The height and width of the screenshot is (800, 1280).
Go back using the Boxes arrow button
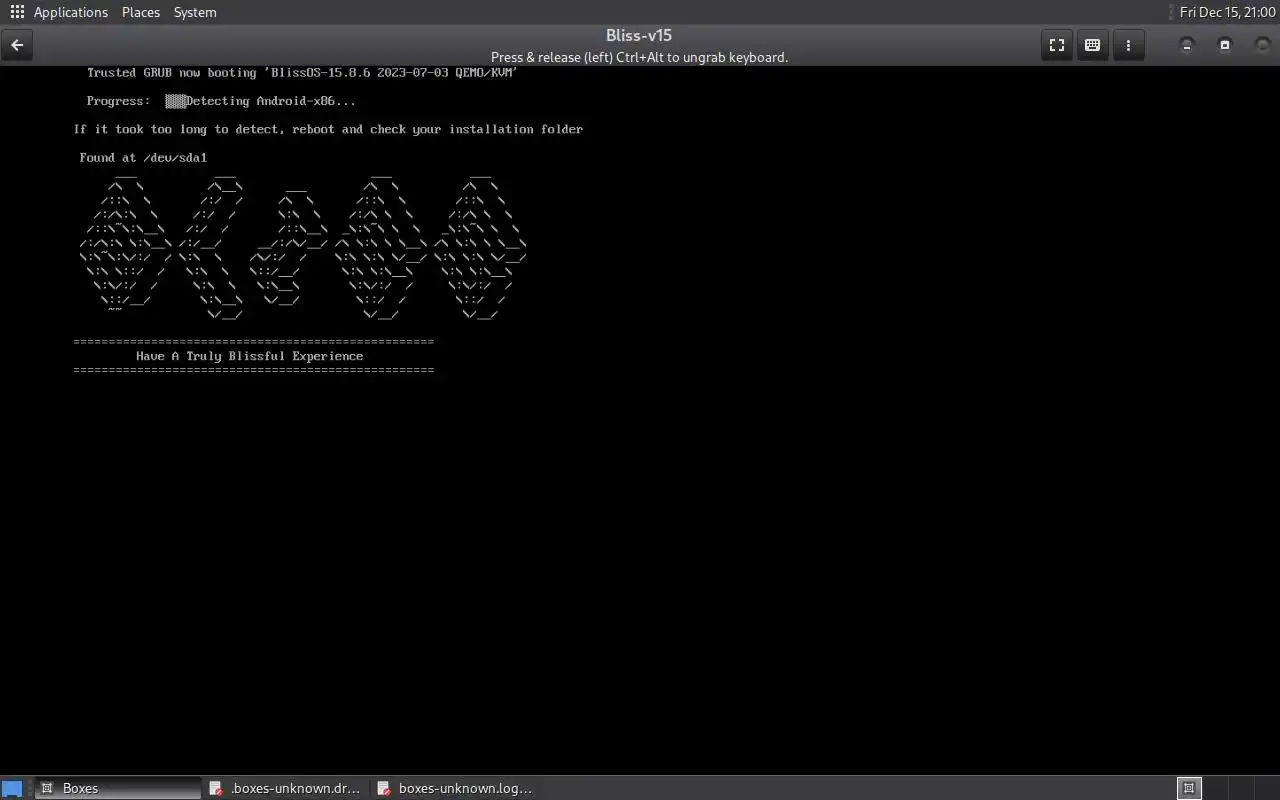click(x=17, y=45)
